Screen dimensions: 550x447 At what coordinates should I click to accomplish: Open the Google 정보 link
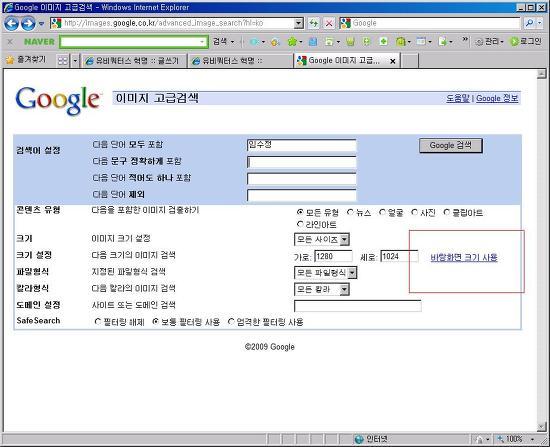click(x=497, y=98)
